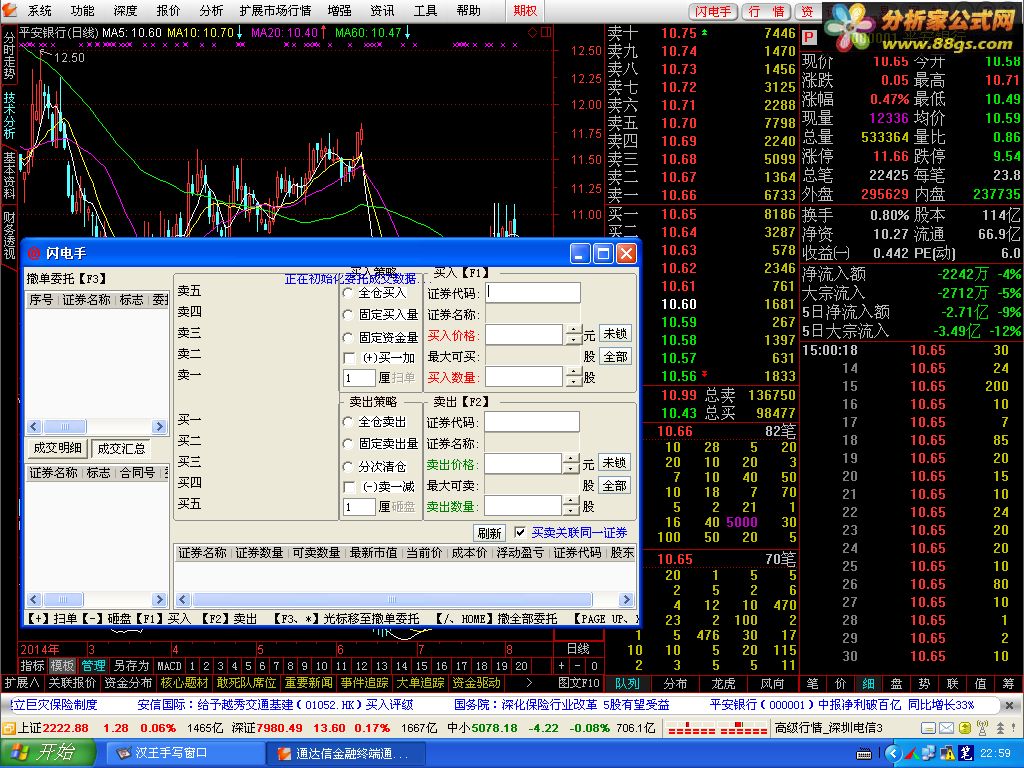Enable the (+)买一加 checkbox
The image size is (1024, 768).
[349, 358]
